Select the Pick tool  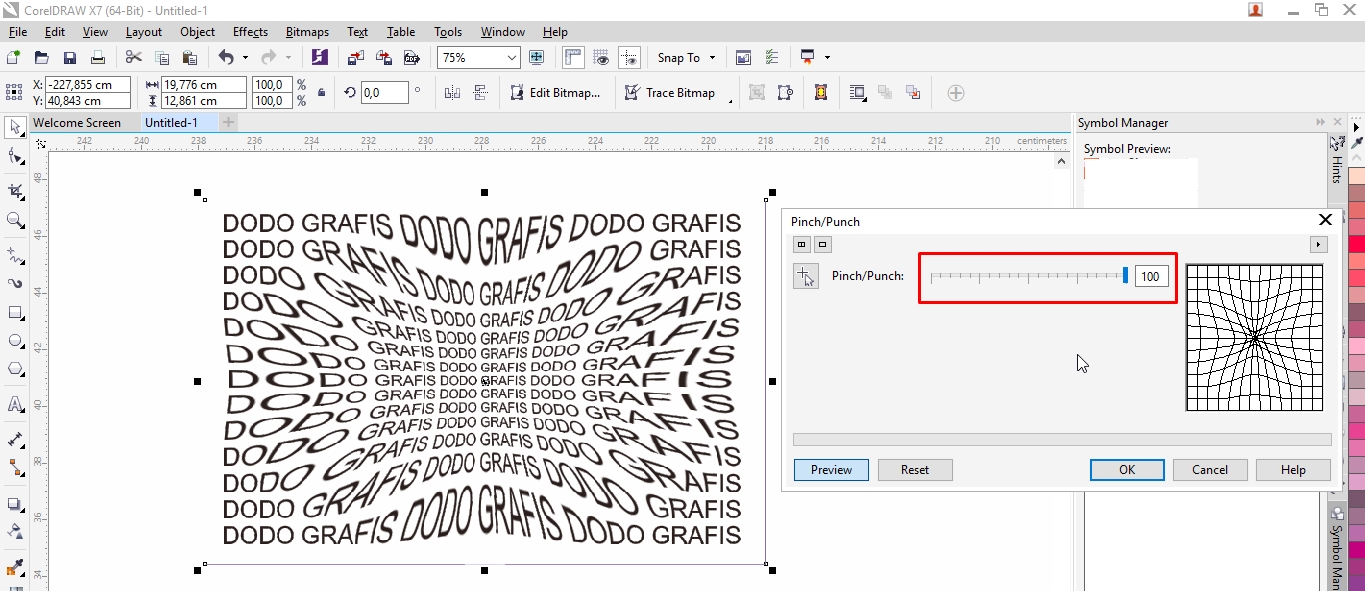14,127
